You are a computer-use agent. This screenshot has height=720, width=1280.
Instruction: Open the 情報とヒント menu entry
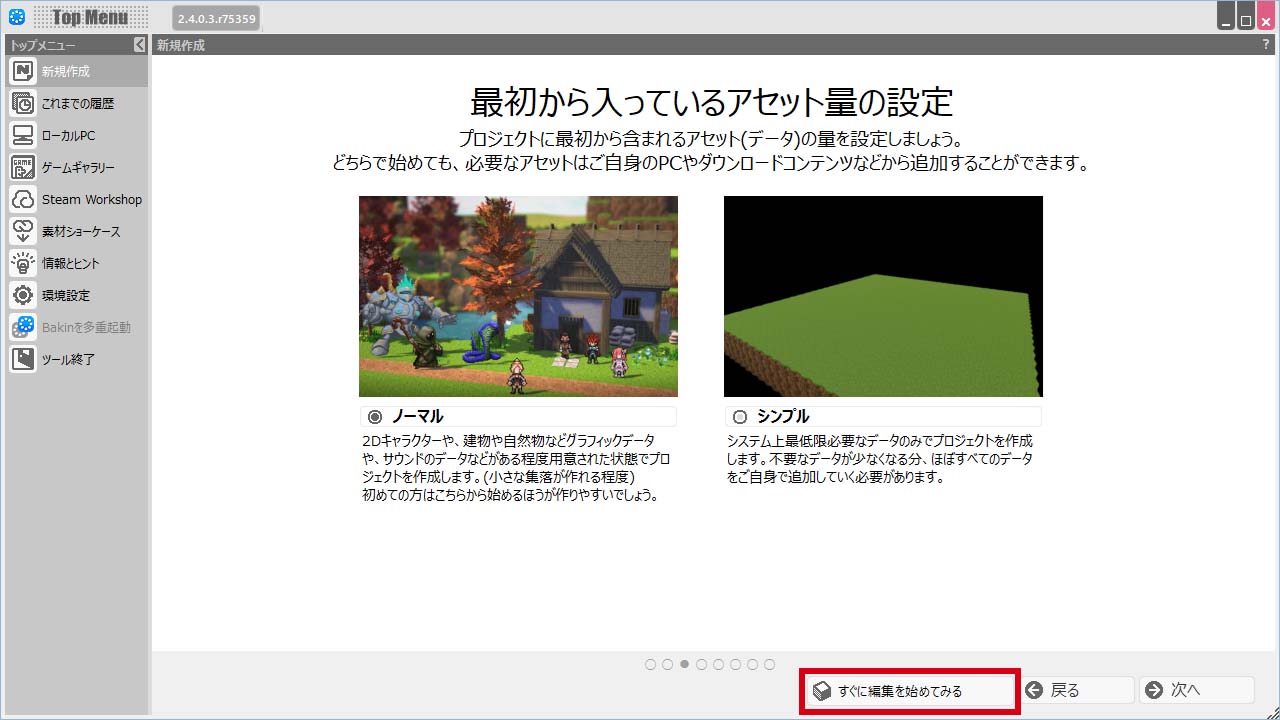(x=77, y=263)
